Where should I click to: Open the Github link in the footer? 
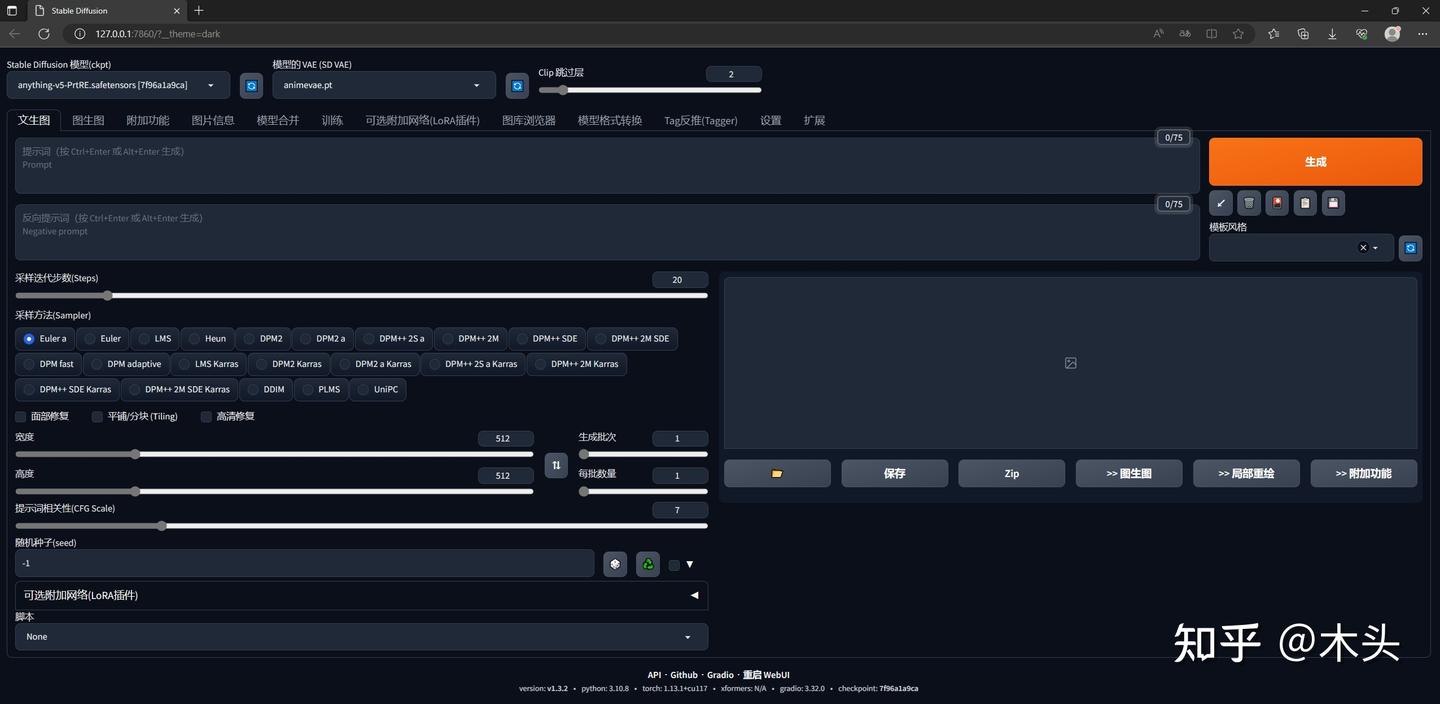[x=684, y=675]
